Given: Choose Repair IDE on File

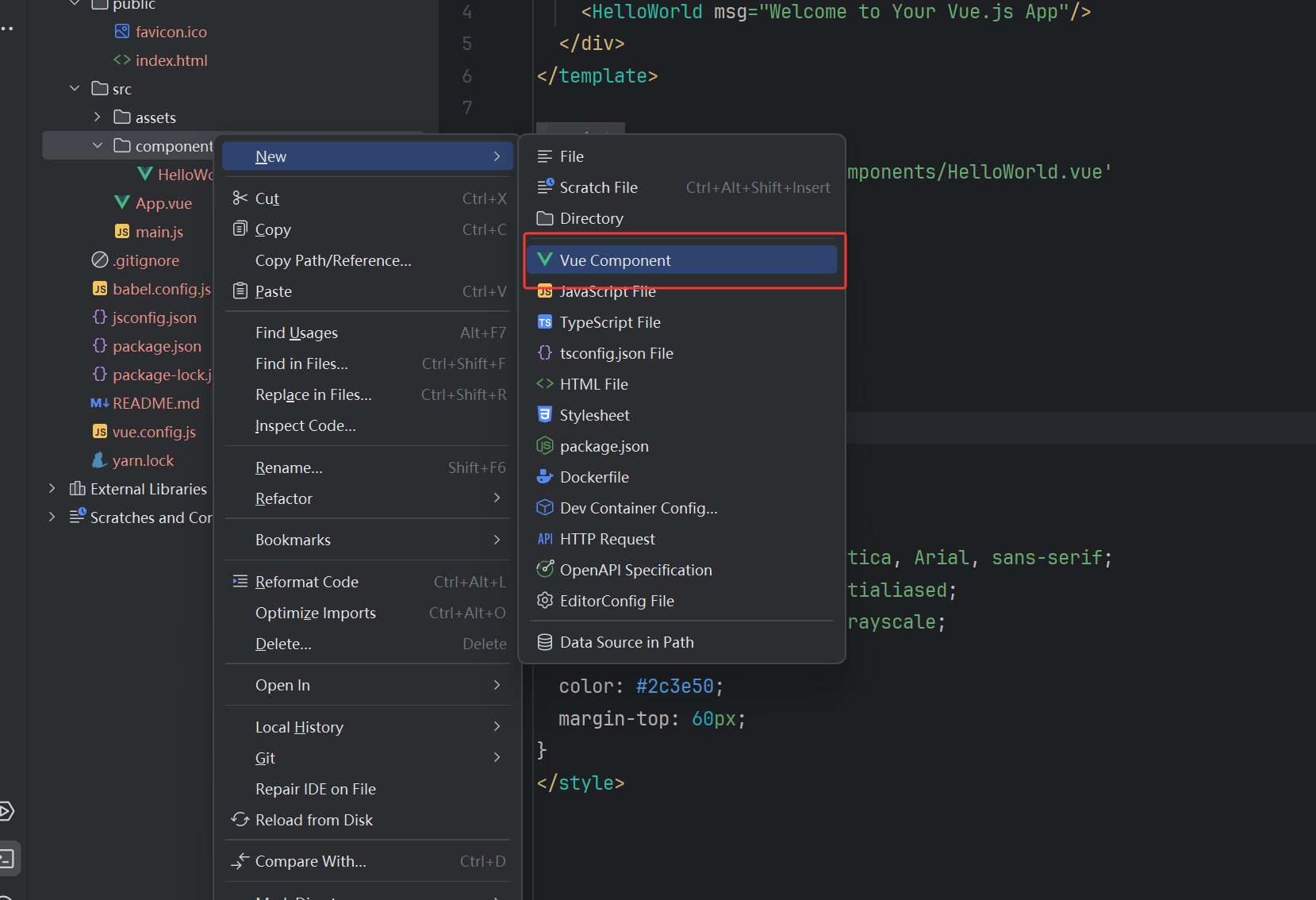Looking at the screenshot, I should (368, 789).
